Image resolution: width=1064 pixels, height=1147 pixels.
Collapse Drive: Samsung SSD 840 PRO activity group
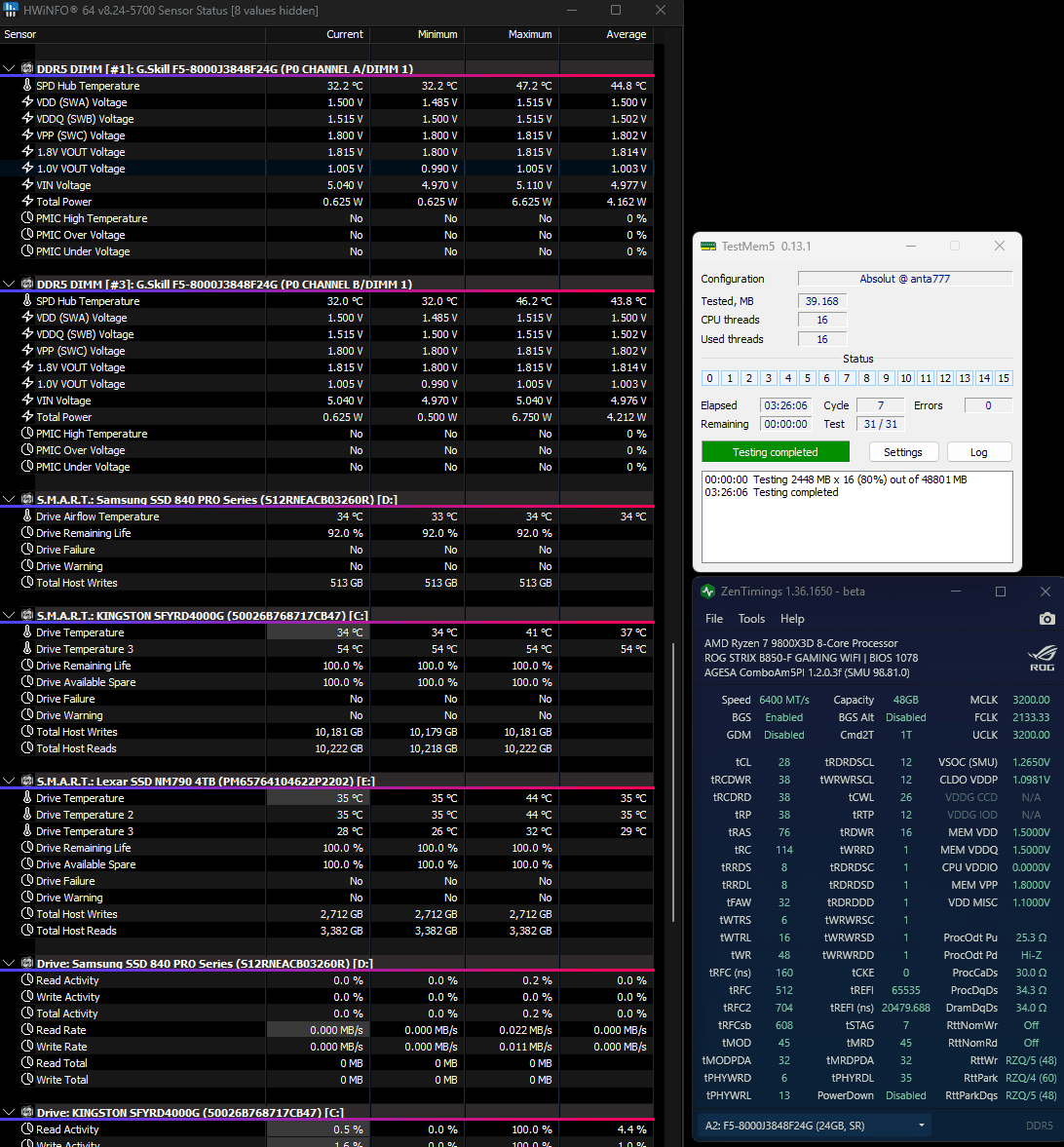9,964
